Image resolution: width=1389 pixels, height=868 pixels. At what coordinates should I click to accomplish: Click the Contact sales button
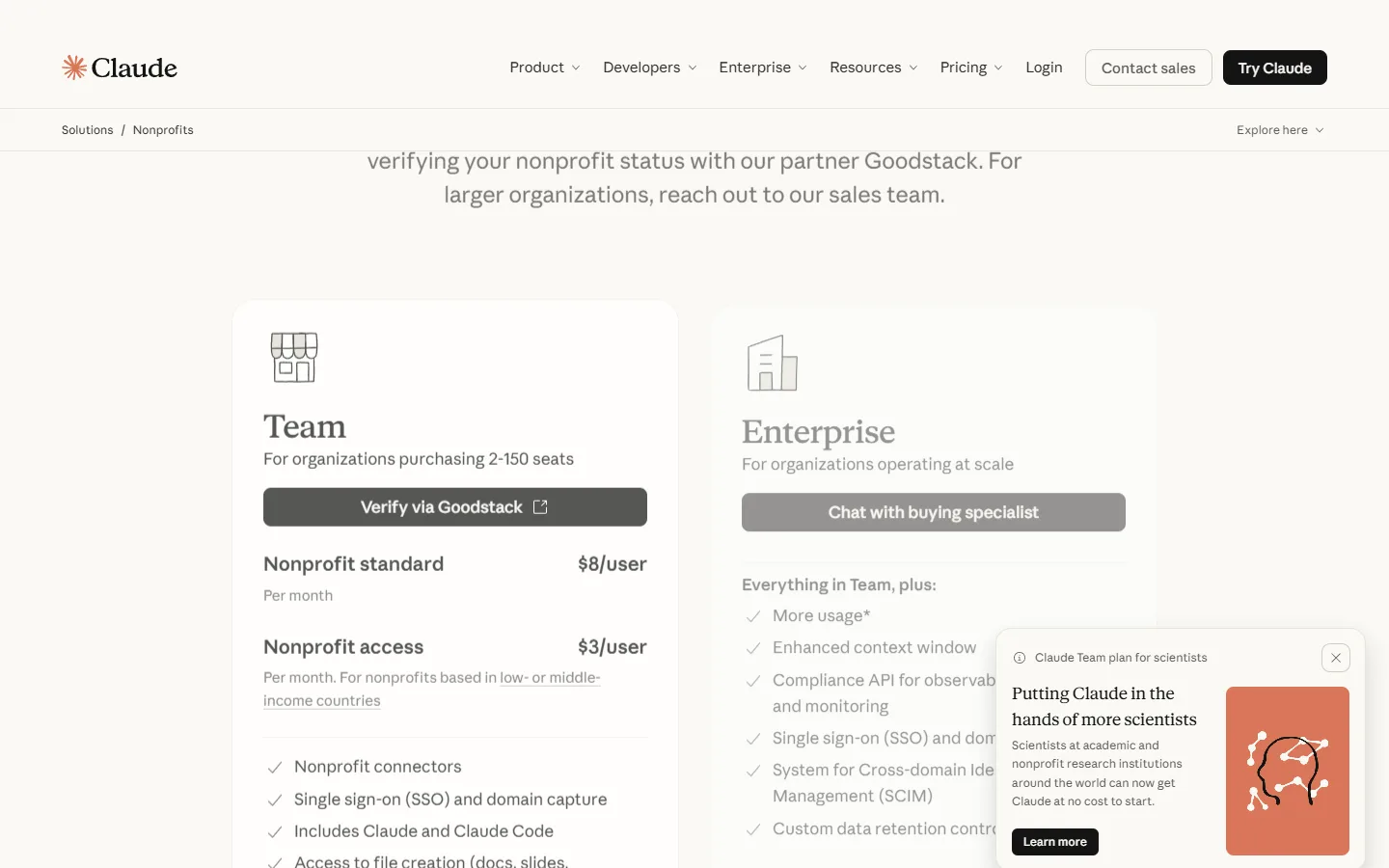point(1148,68)
